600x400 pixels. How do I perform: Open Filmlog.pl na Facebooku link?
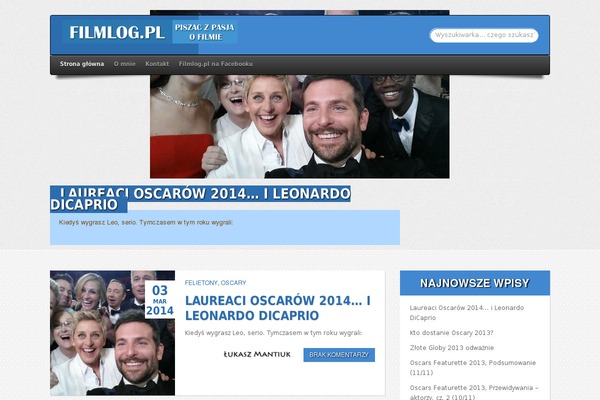point(216,64)
